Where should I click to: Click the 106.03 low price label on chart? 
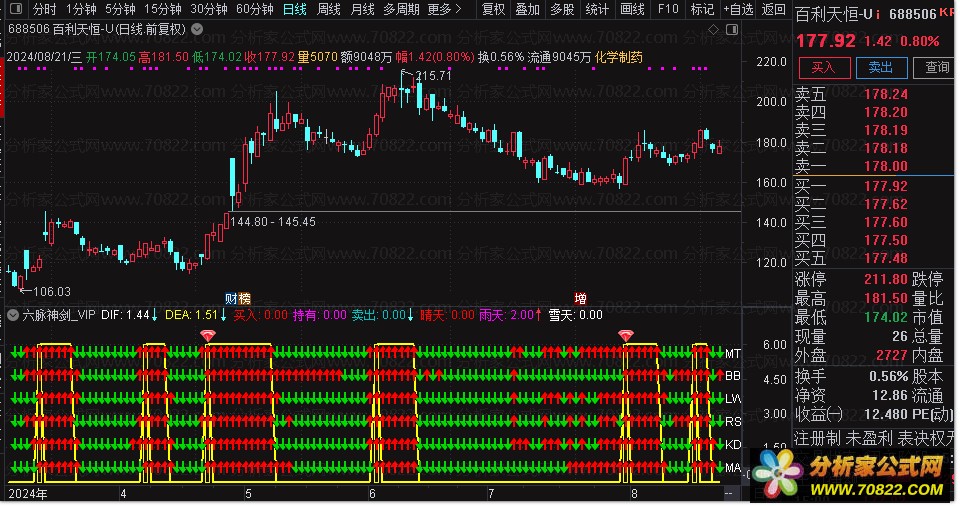coord(51,292)
